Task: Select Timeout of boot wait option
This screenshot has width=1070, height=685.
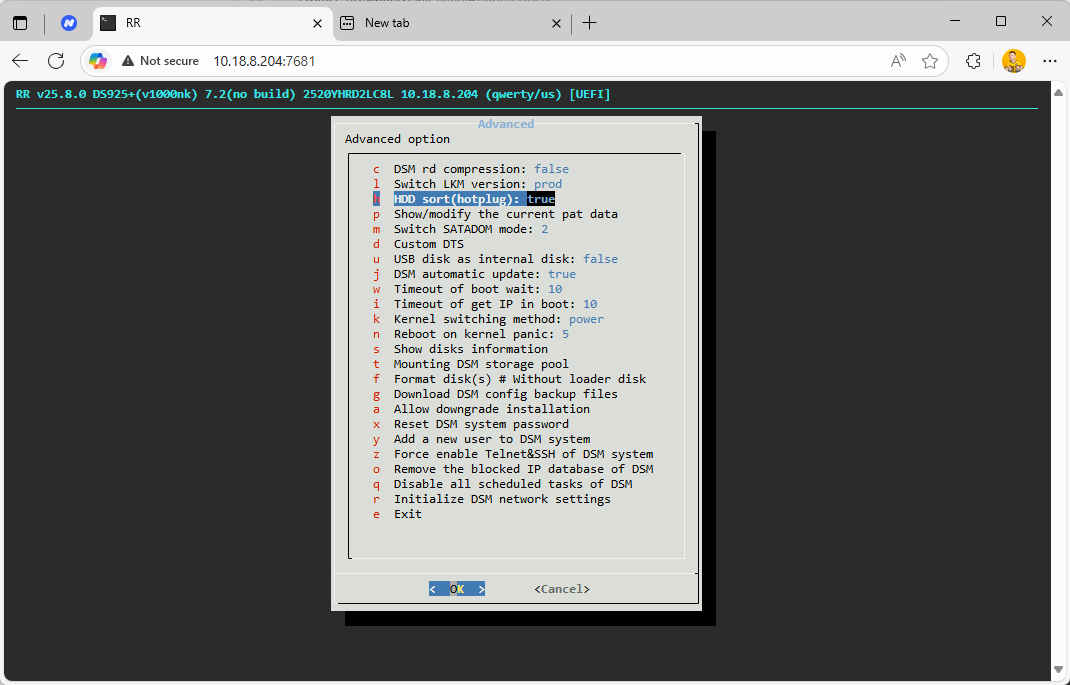Action: (x=467, y=289)
